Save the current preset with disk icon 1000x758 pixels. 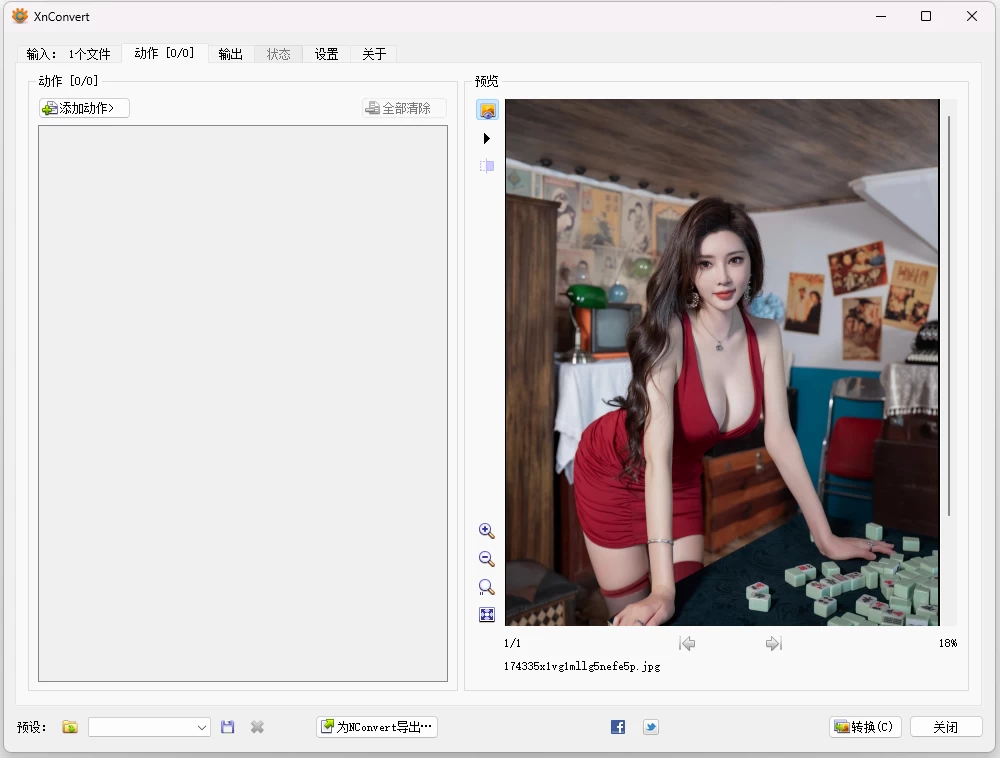point(228,727)
